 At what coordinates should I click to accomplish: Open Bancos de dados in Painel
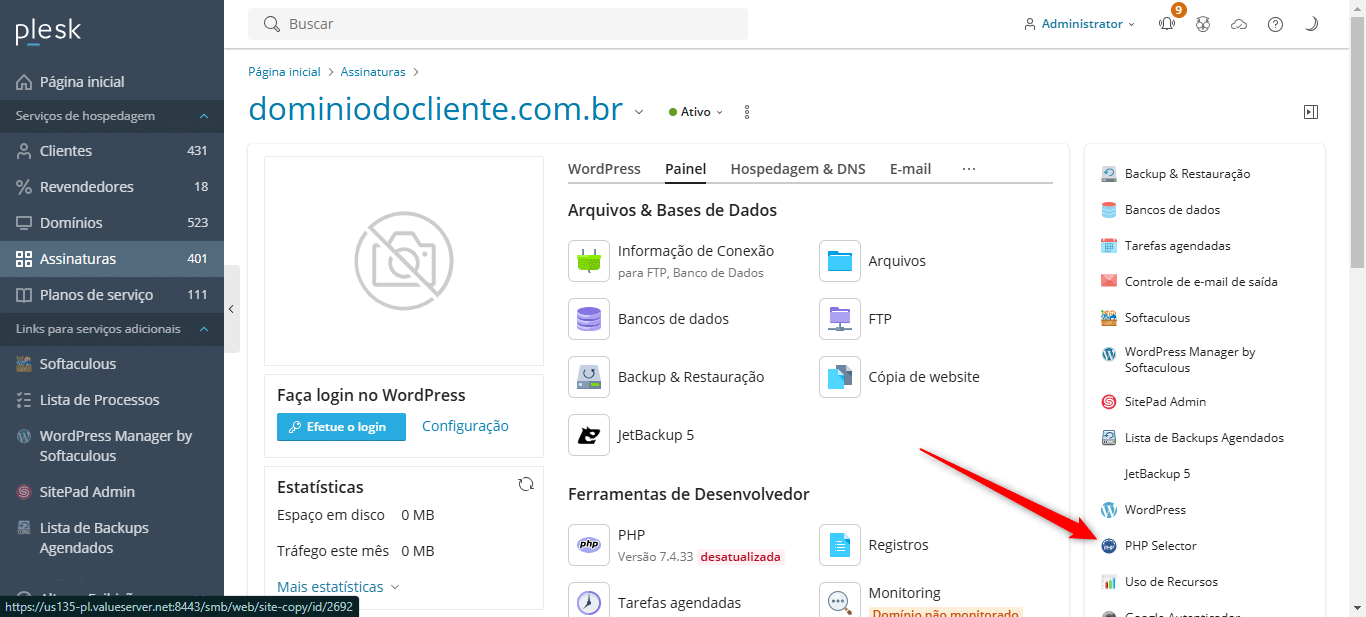[x=589, y=319]
